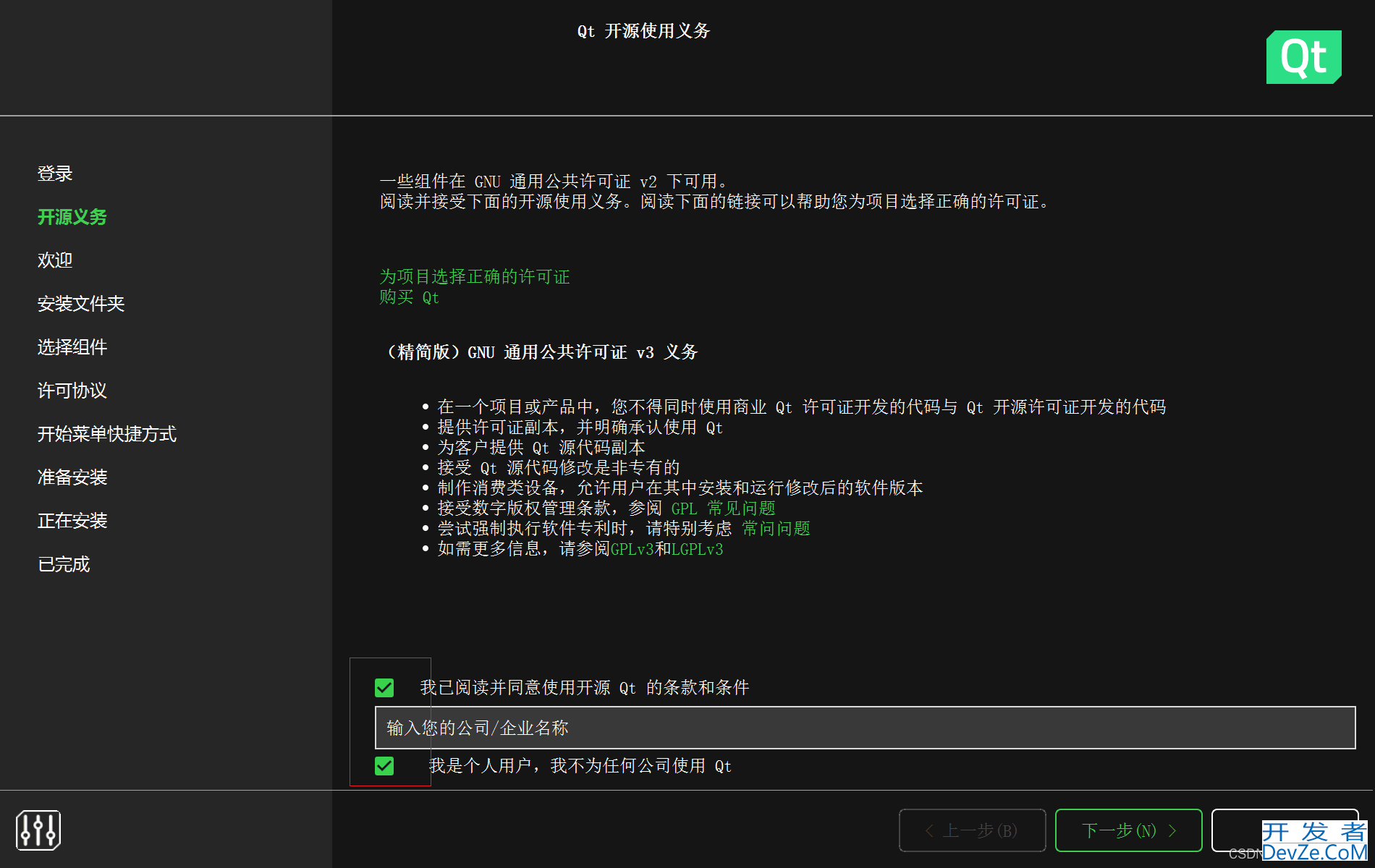The image size is (1375, 868).
Task: Select the 许可协议 step in sidebar
Action: [x=72, y=391]
